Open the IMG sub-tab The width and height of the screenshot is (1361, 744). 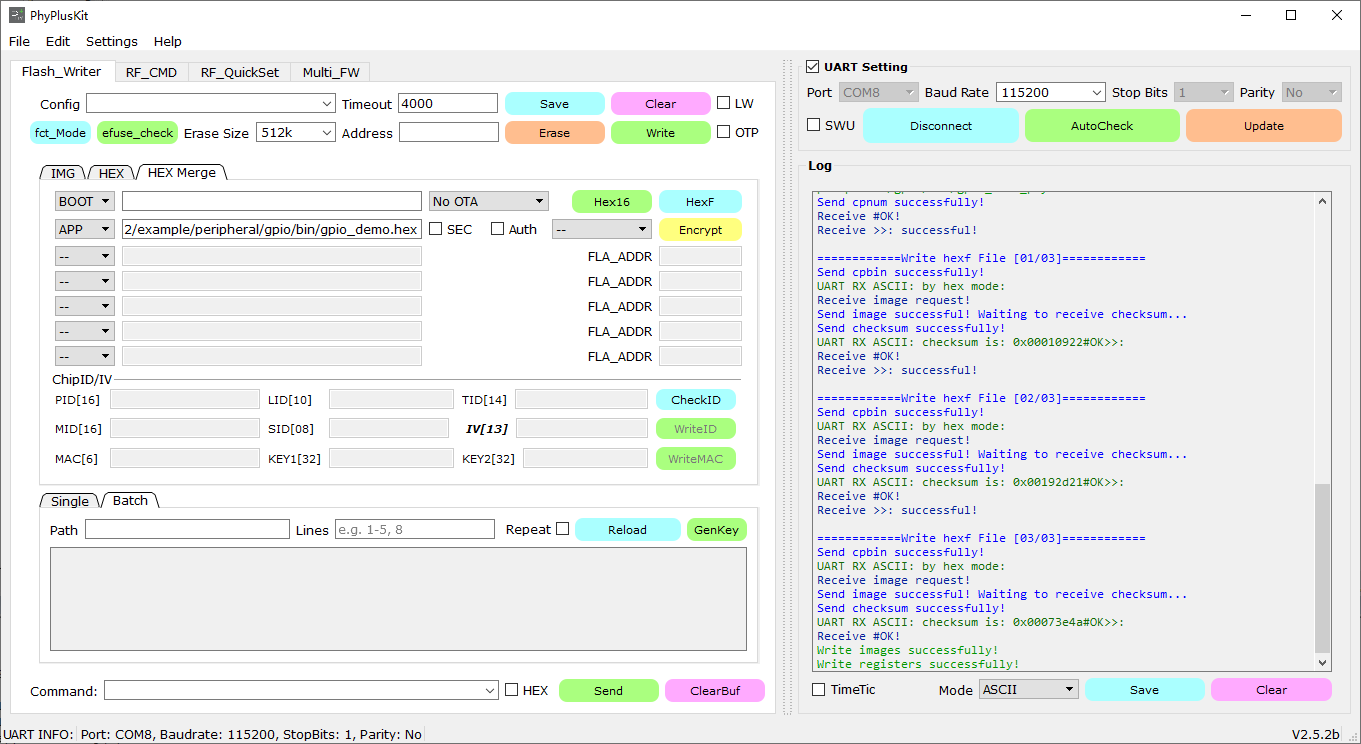click(63, 173)
